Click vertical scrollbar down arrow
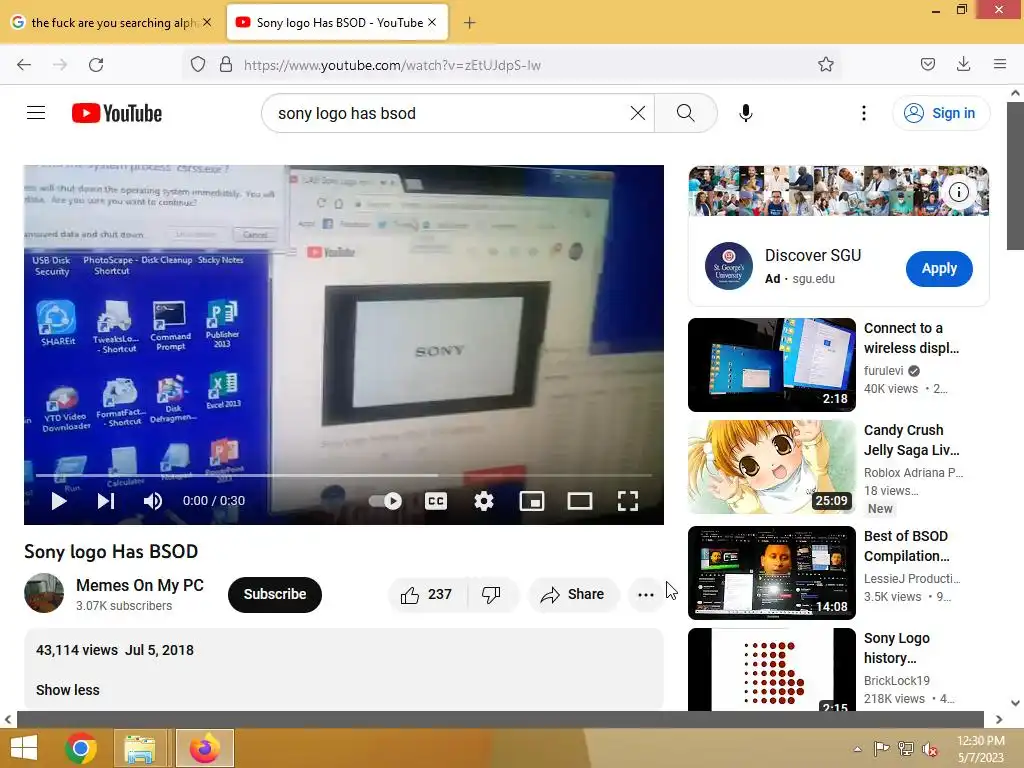The width and height of the screenshot is (1024, 768). coord(1016,703)
